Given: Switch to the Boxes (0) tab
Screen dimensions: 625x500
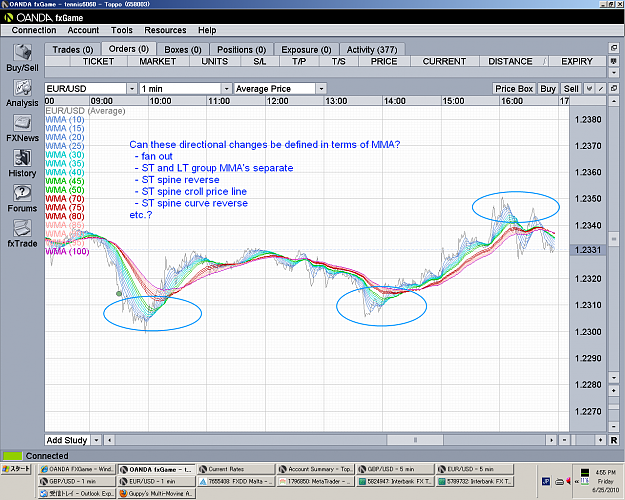Looking at the screenshot, I should [x=183, y=49].
